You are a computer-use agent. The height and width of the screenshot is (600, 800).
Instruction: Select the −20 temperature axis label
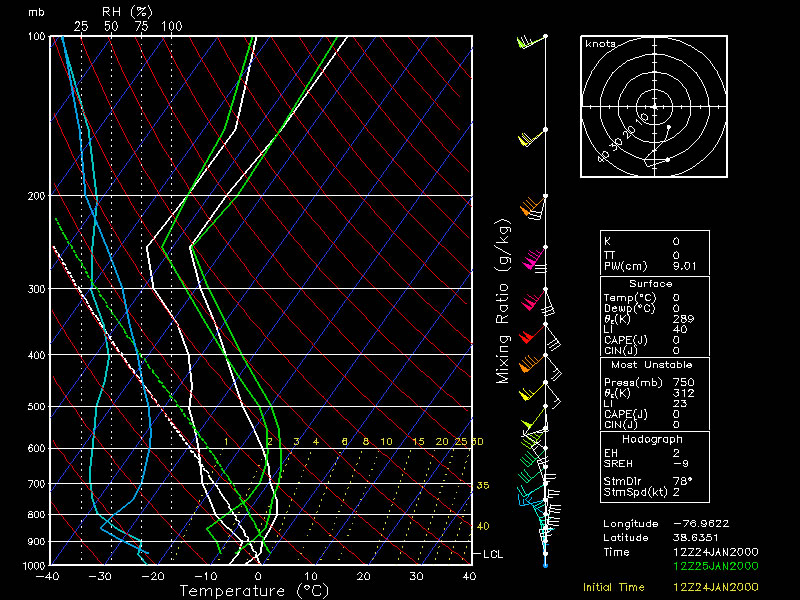click(153, 577)
